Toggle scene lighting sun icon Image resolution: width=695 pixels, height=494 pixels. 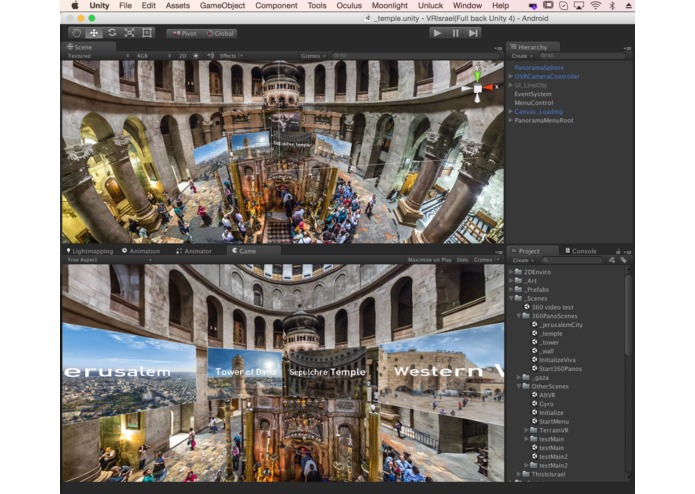coord(195,56)
